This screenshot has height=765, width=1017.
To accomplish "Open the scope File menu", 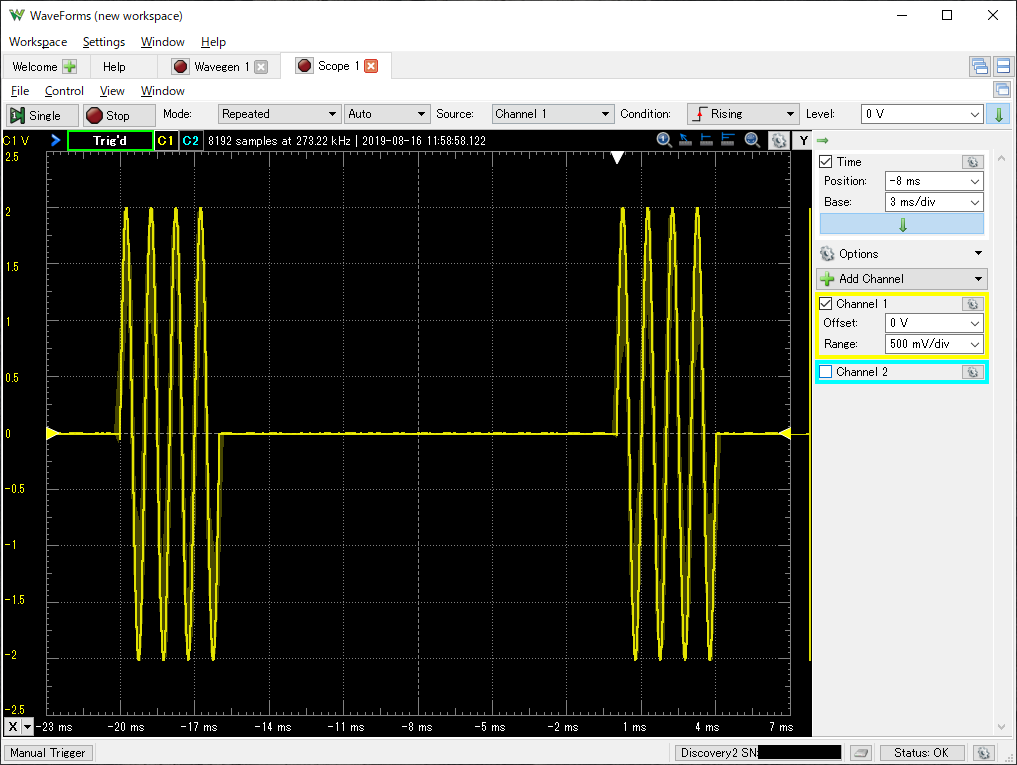I will point(20,91).
